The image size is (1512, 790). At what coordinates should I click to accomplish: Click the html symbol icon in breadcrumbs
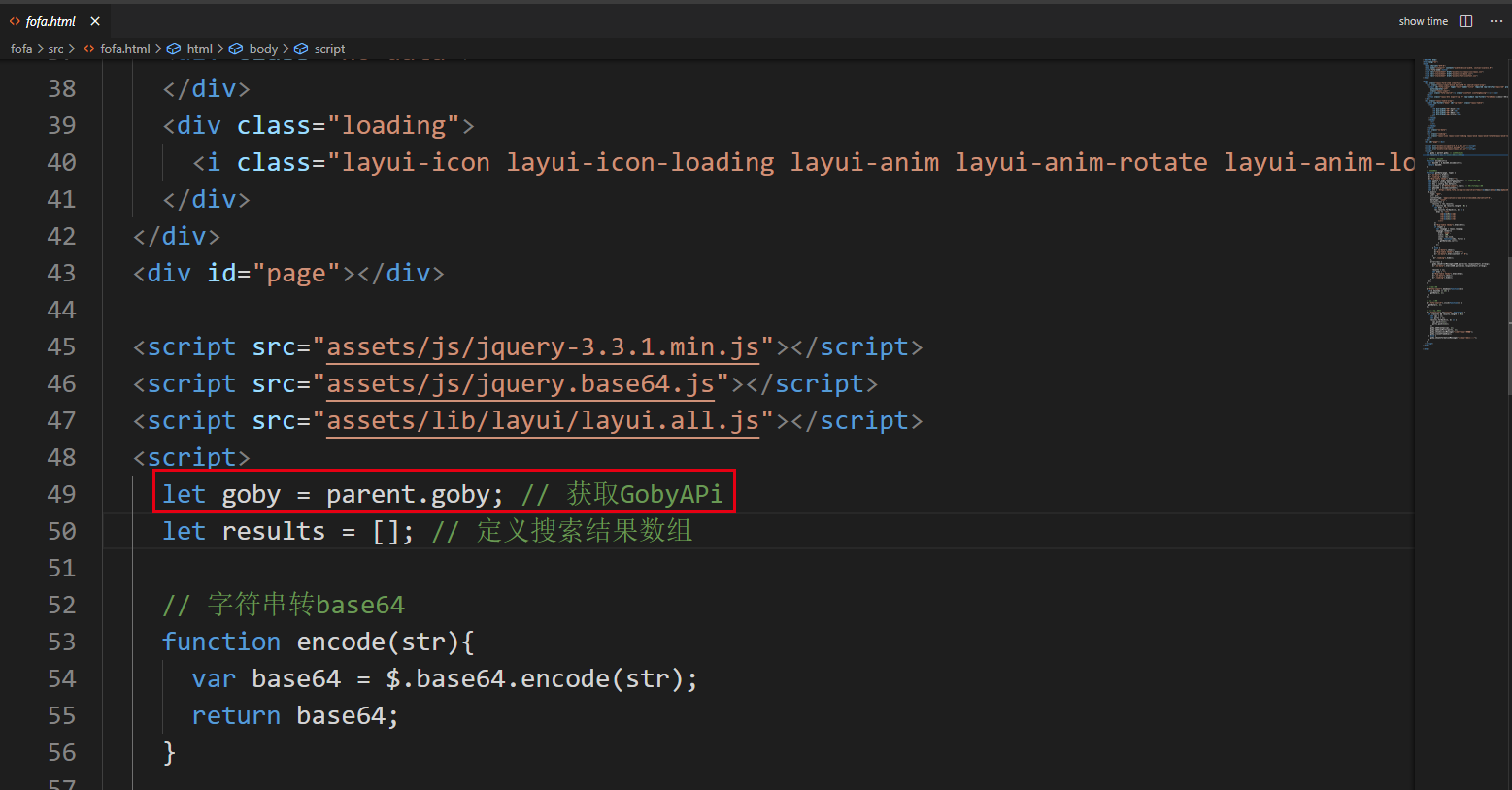(x=174, y=49)
